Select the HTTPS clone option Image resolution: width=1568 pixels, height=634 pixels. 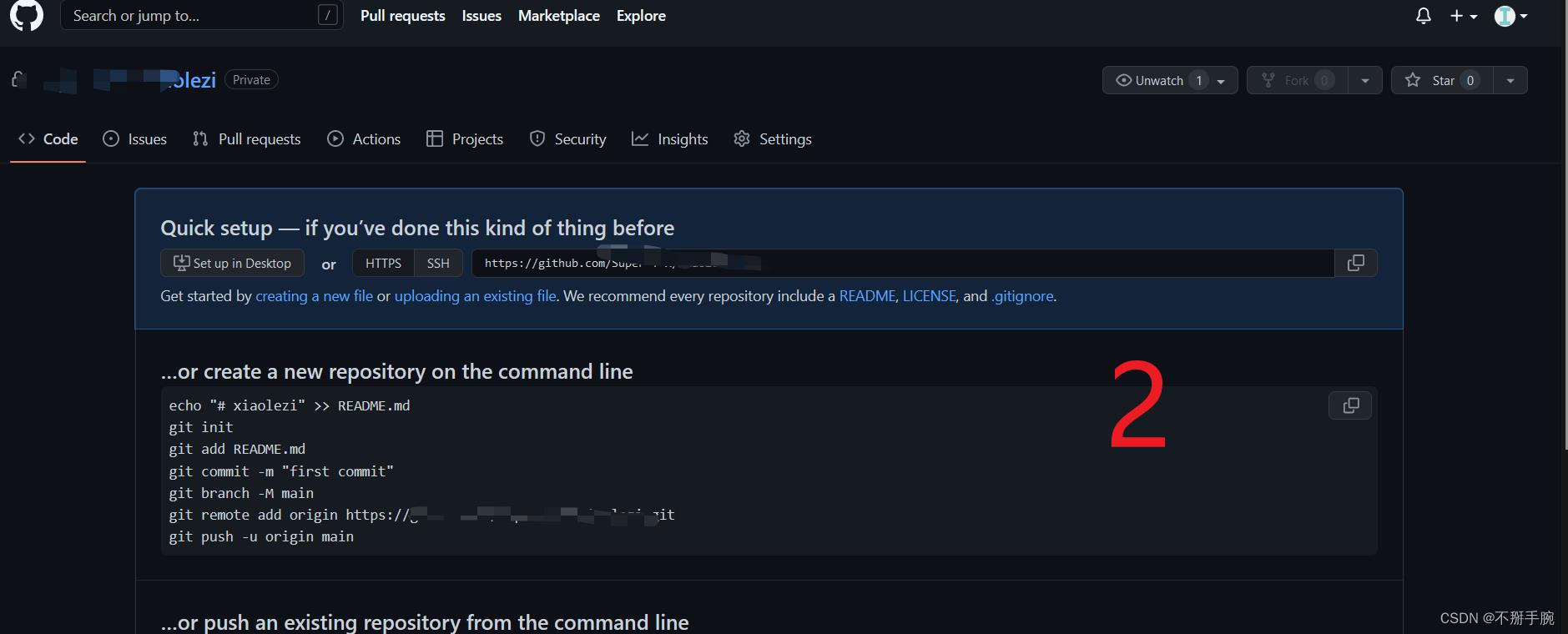[383, 263]
